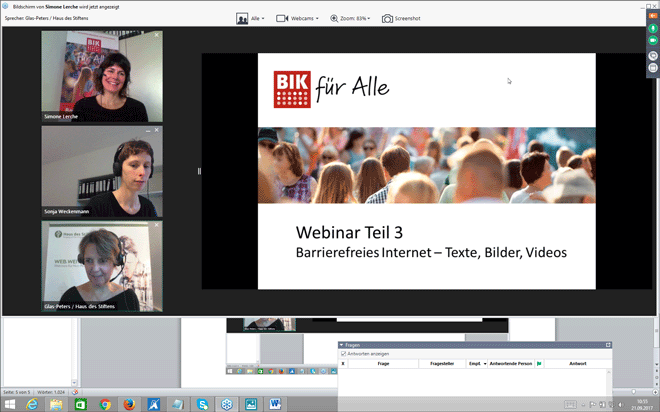Open the Empf. column dropdown arrow
The height and width of the screenshot is (412, 660).
tap(485, 364)
